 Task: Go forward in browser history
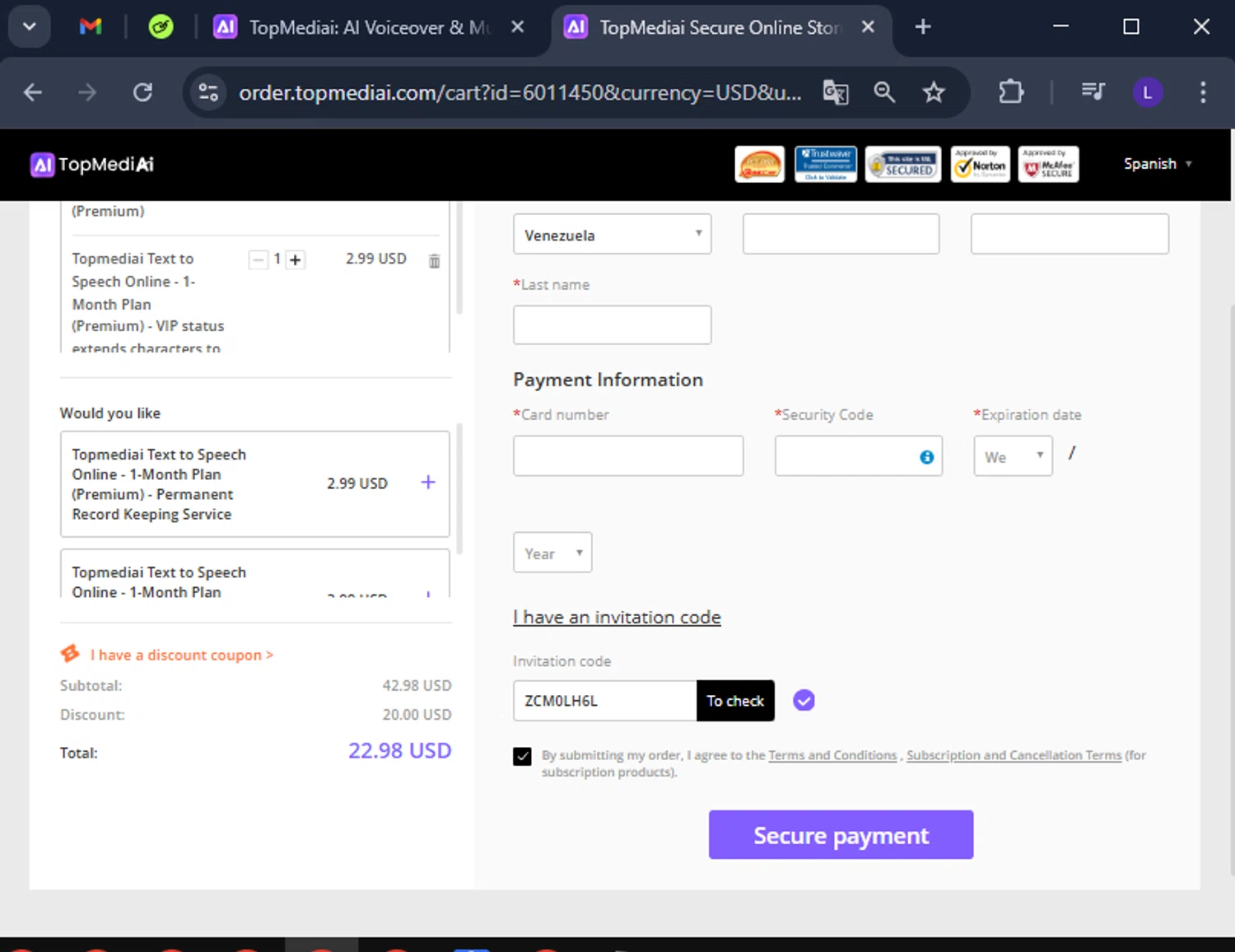coord(87,92)
